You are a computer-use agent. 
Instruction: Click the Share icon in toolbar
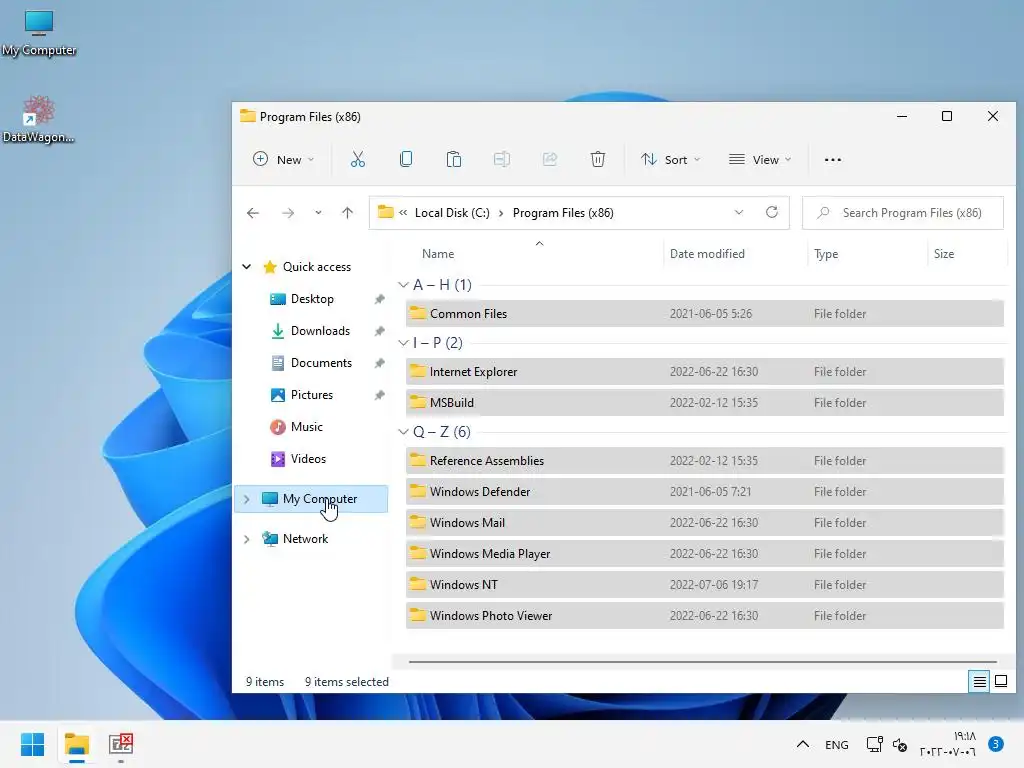click(550, 159)
